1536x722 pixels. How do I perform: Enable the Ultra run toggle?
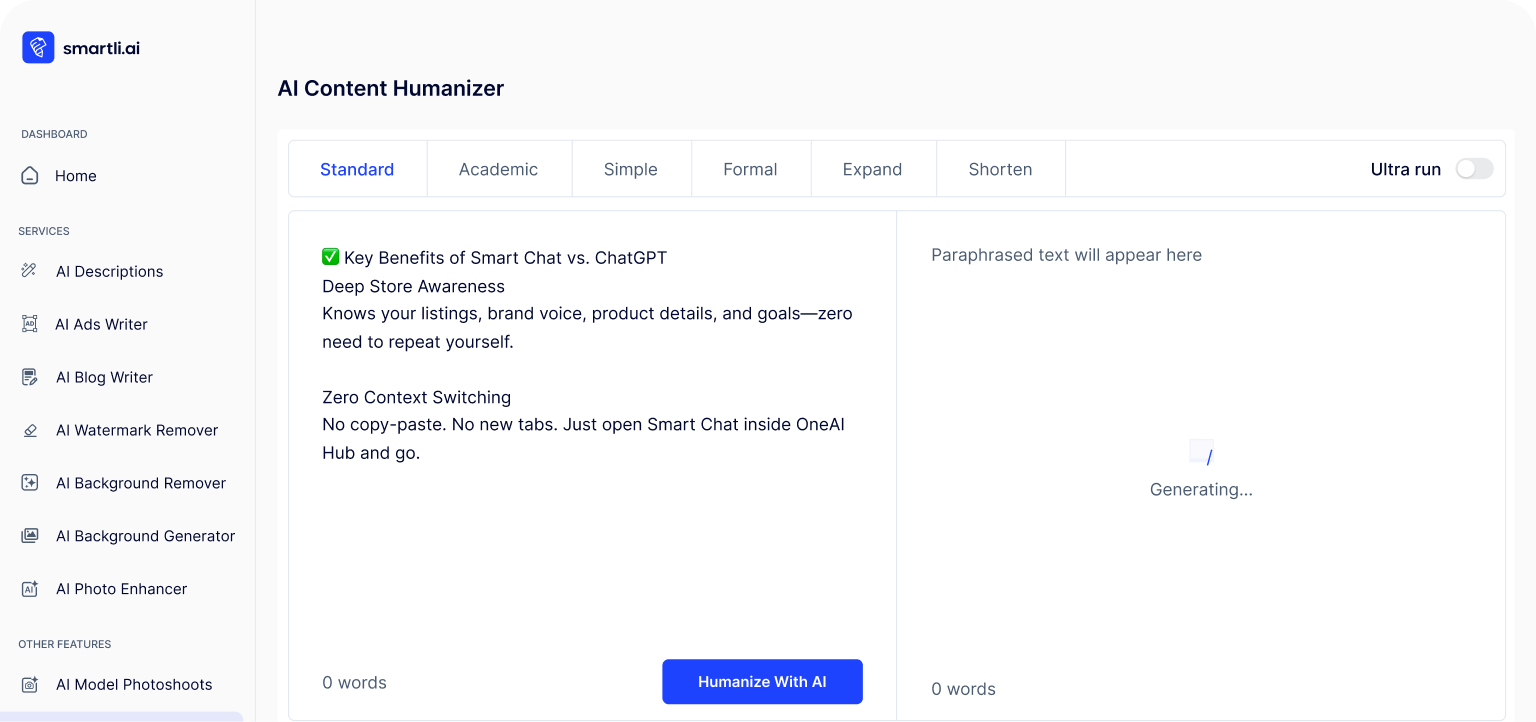coord(1473,169)
